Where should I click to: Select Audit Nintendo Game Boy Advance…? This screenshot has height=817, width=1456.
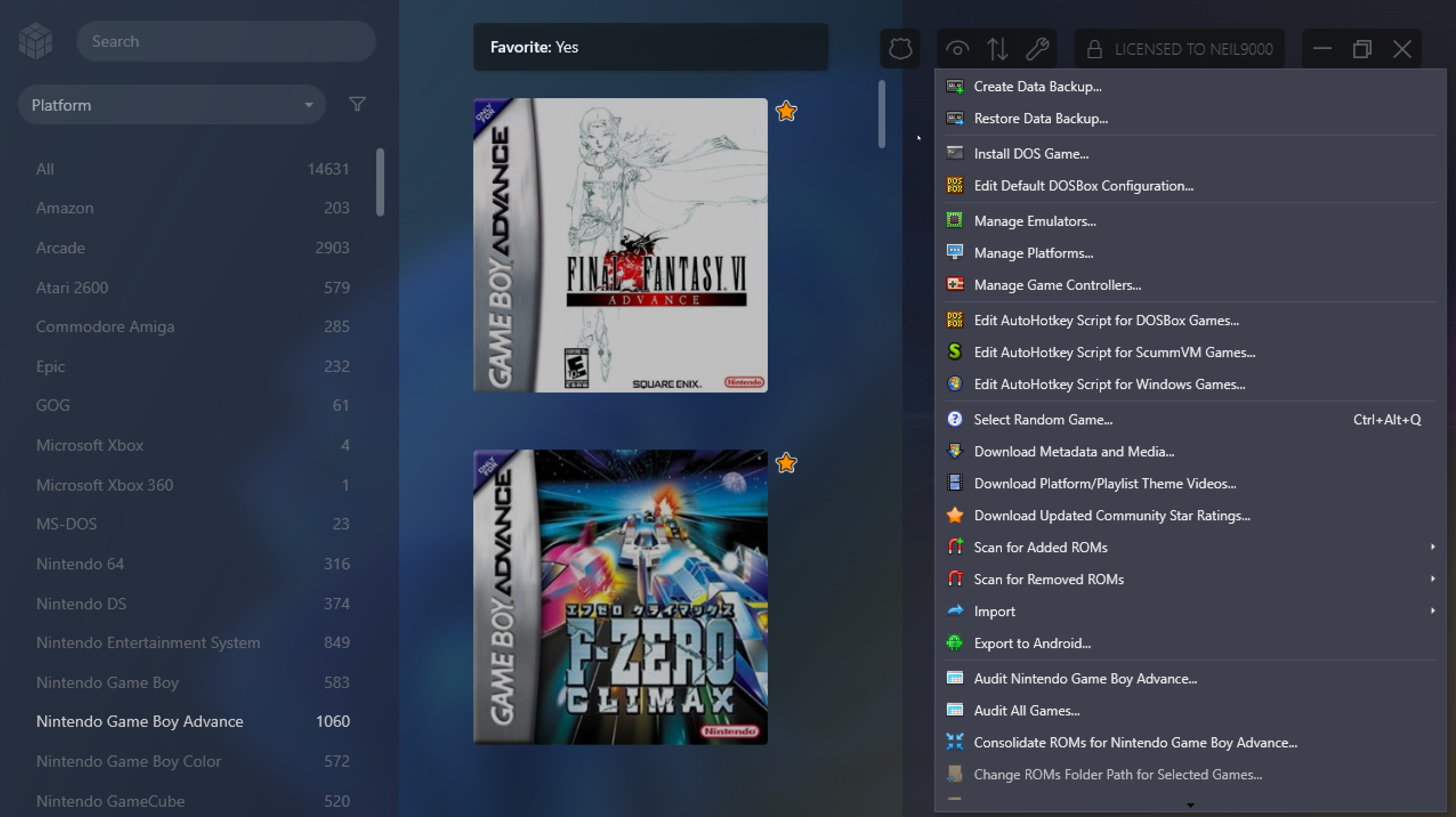pos(1190,679)
